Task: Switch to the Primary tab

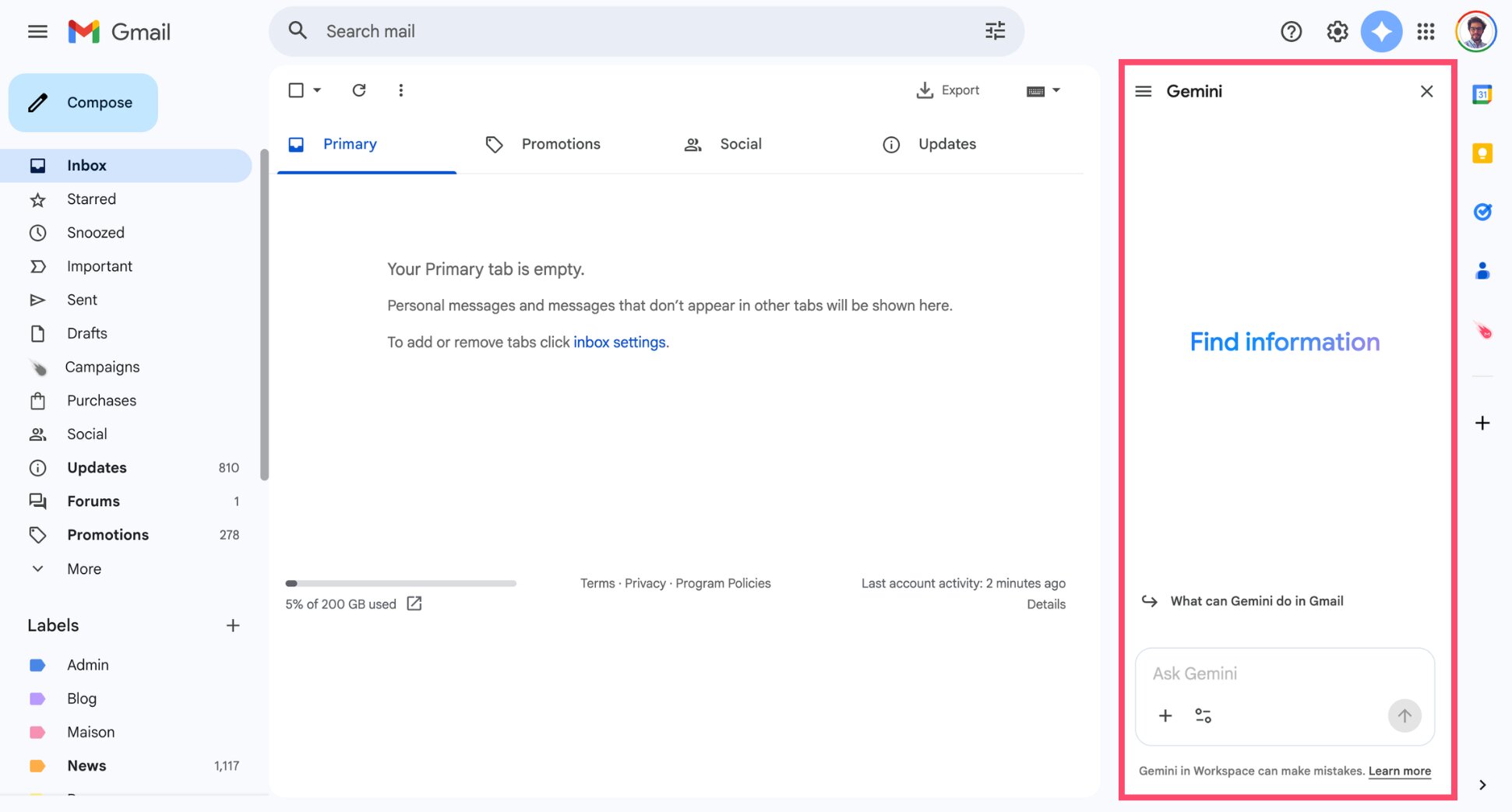Action: coord(366,144)
